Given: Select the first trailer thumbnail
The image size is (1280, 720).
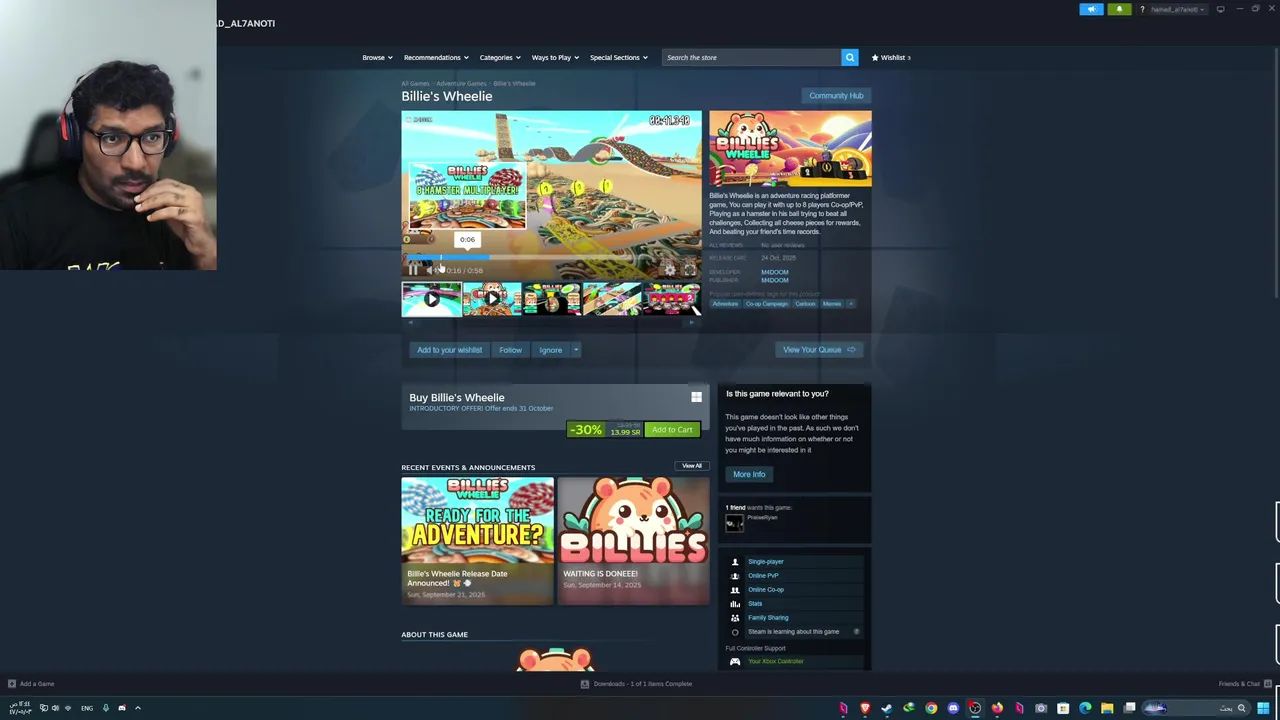Looking at the screenshot, I should (x=431, y=298).
